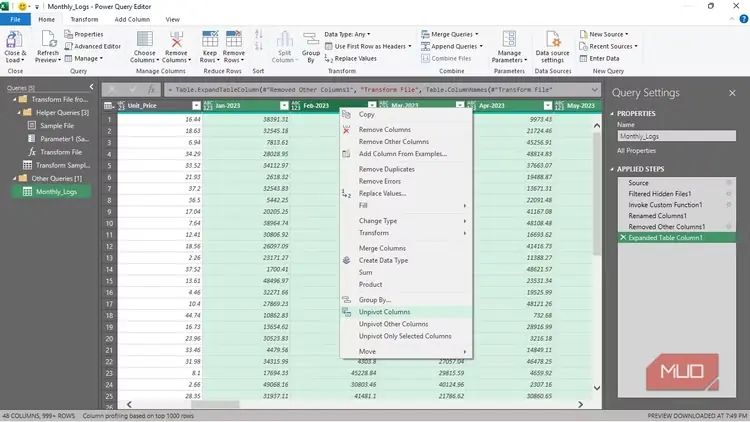
Task: Choose Unpivot Only Selected Columns
Action: 406,336
